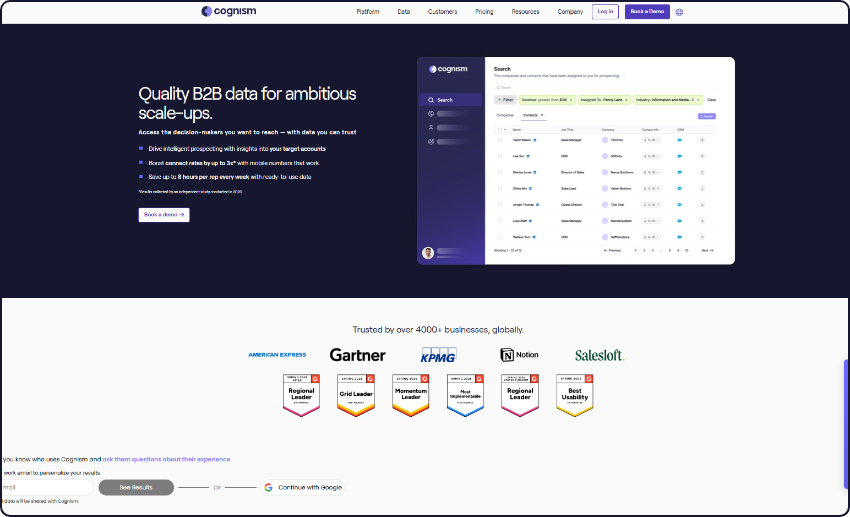Click the work email input field

(47, 487)
